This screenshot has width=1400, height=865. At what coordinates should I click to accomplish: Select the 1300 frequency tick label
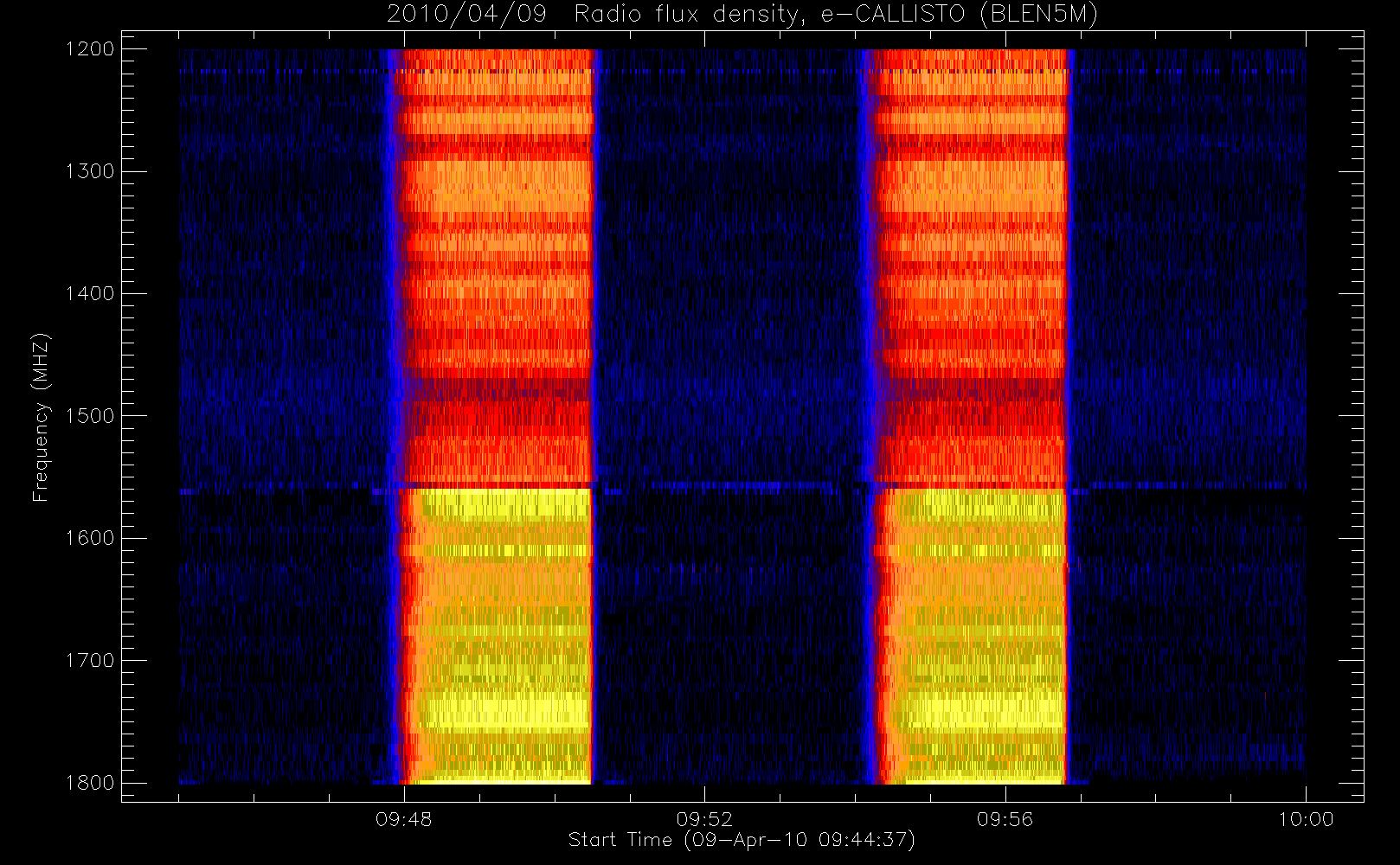pos(90,171)
